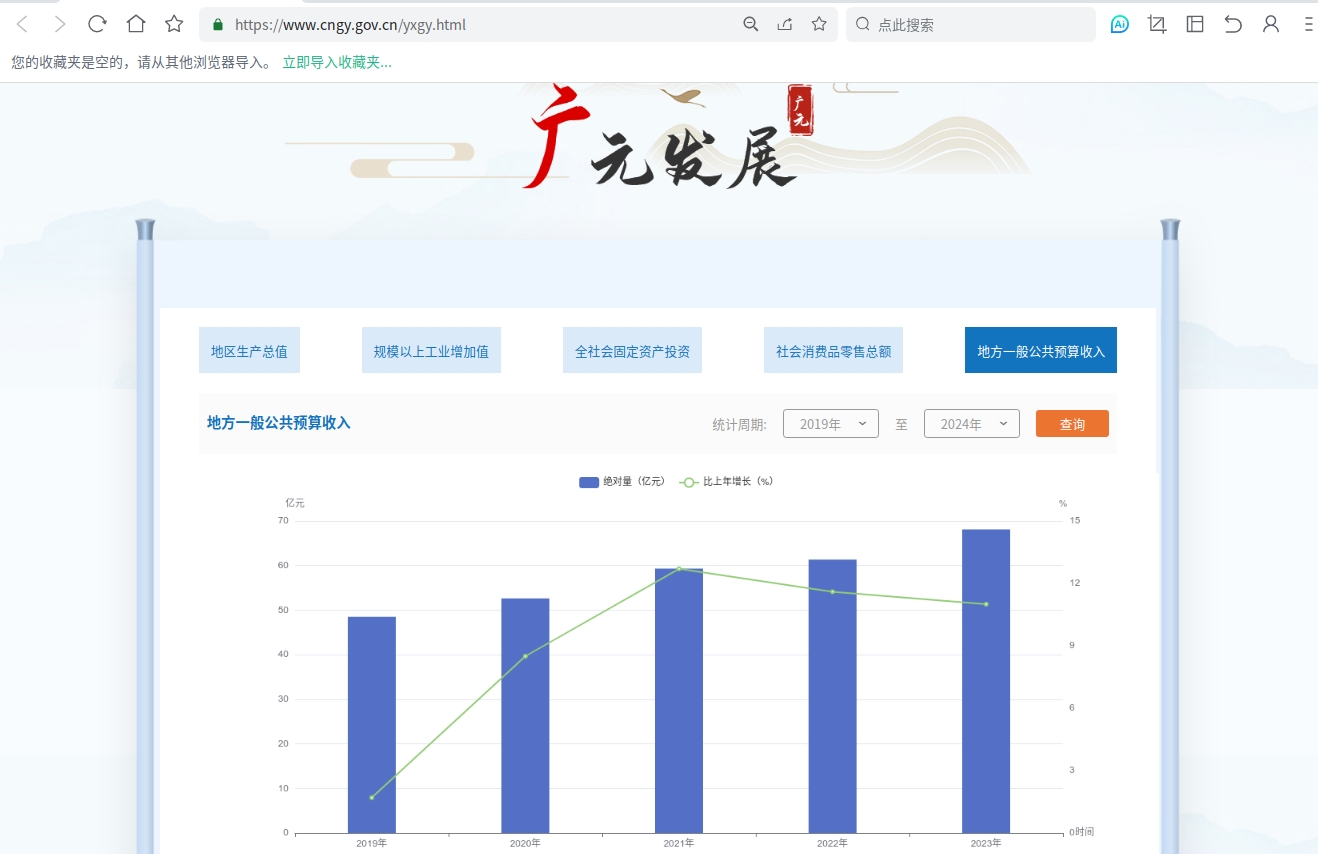Click the 2023年 growth line point
The image size is (1318, 854).
click(986, 604)
